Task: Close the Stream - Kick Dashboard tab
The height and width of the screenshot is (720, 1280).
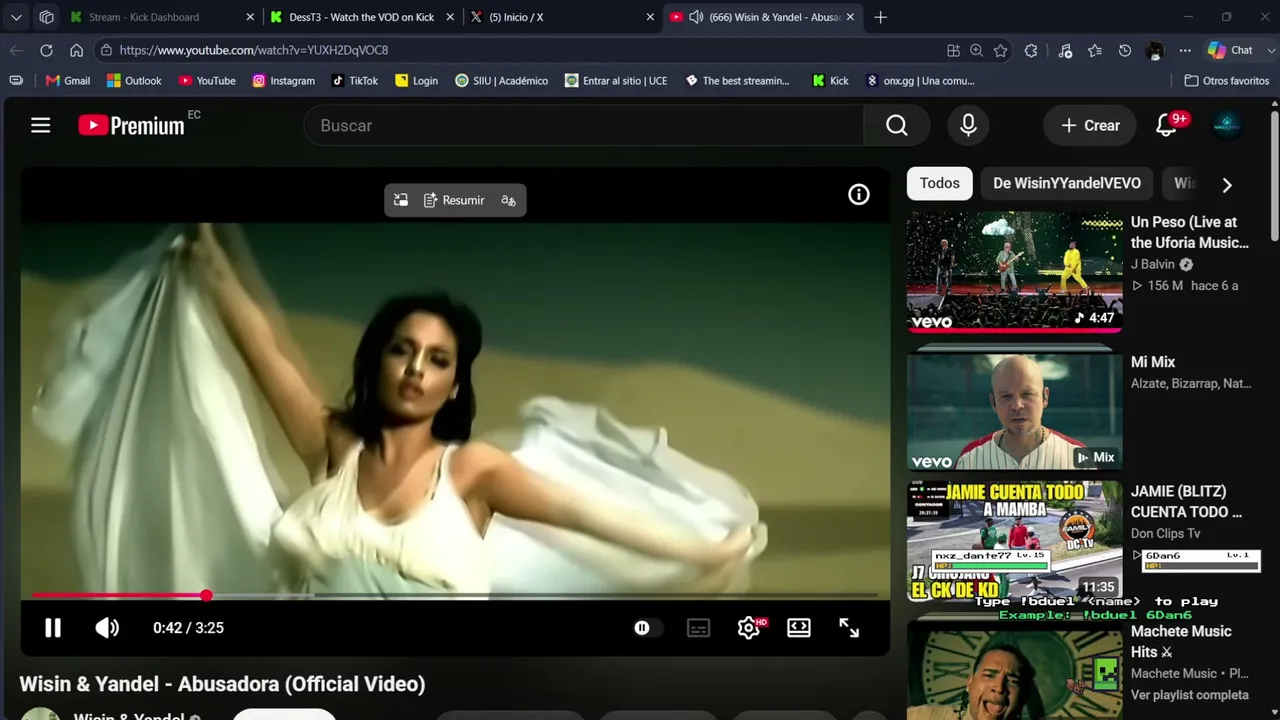Action: tap(250, 17)
